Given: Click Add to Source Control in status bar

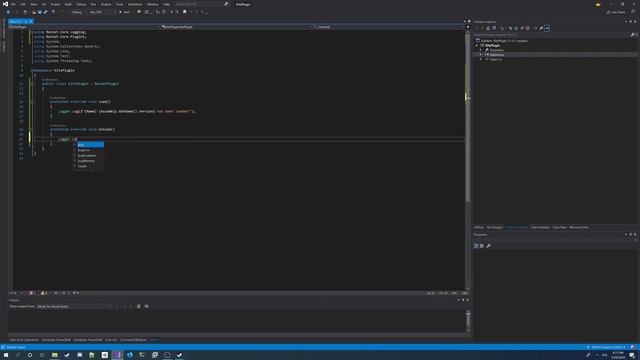Looking at the screenshot, I should coord(606,347).
